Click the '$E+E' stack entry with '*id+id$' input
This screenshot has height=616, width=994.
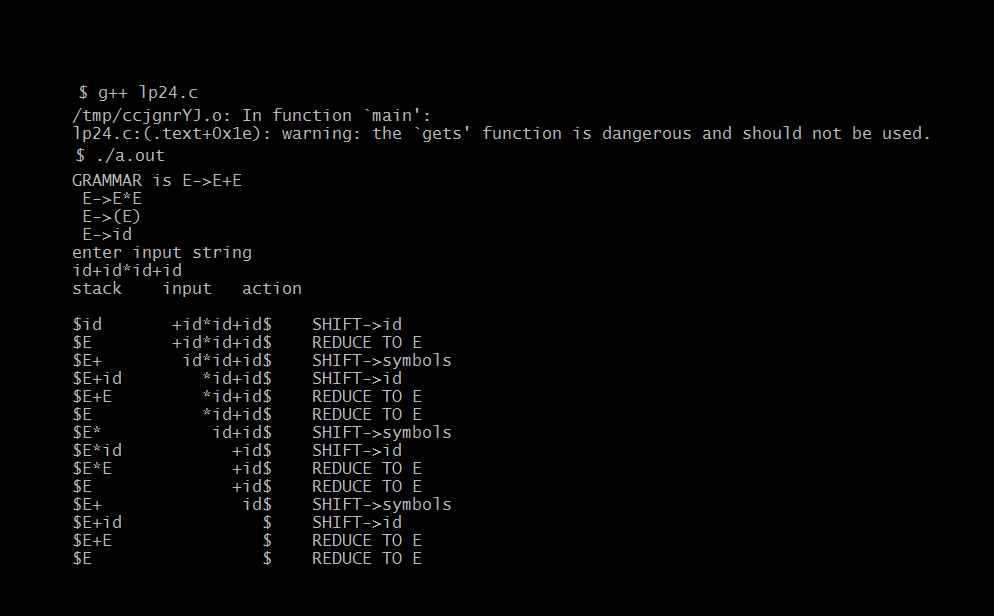tap(92, 397)
